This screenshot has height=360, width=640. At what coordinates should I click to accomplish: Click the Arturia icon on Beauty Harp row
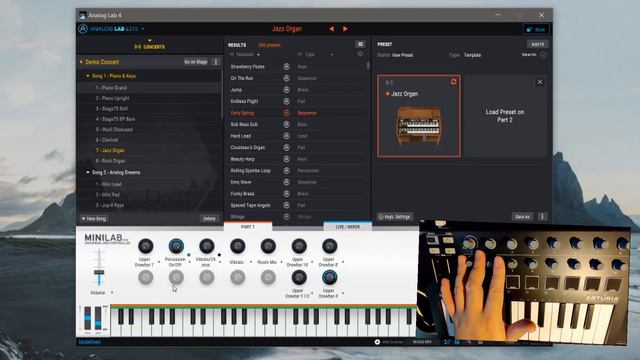coord(287,159)
